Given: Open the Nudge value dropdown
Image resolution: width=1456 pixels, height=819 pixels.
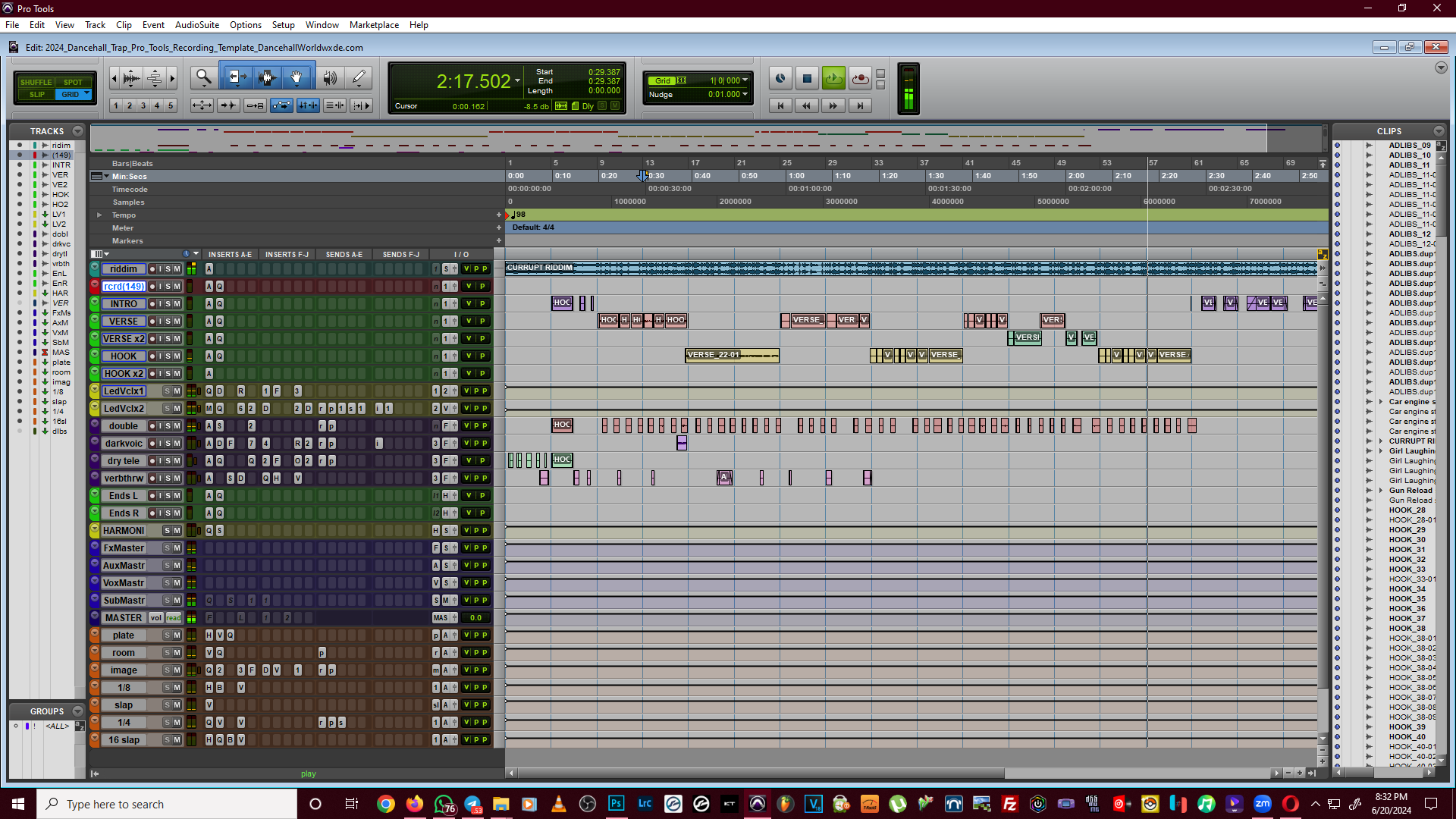Looking at the screenshot, I should coord(745,95).
